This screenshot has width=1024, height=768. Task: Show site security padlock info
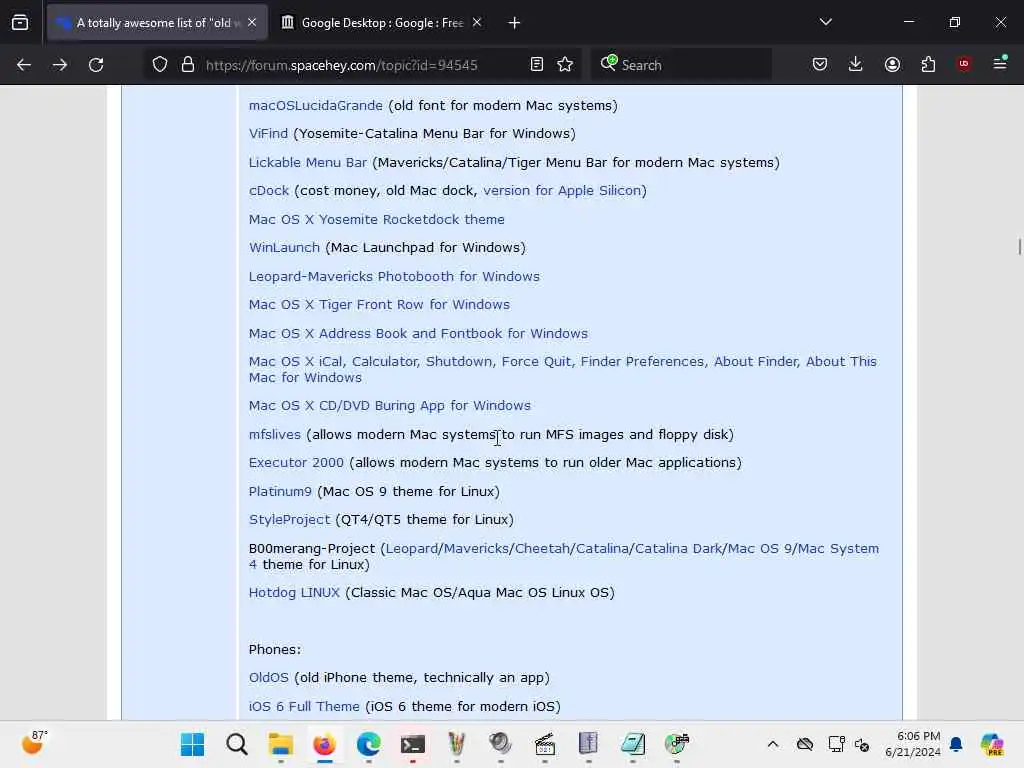point(188,65)
